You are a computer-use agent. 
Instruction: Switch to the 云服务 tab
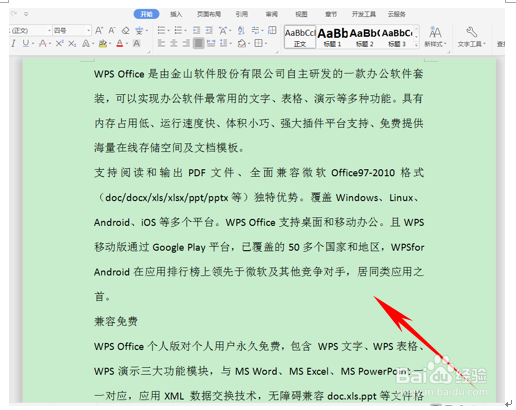tap(396, 14)
